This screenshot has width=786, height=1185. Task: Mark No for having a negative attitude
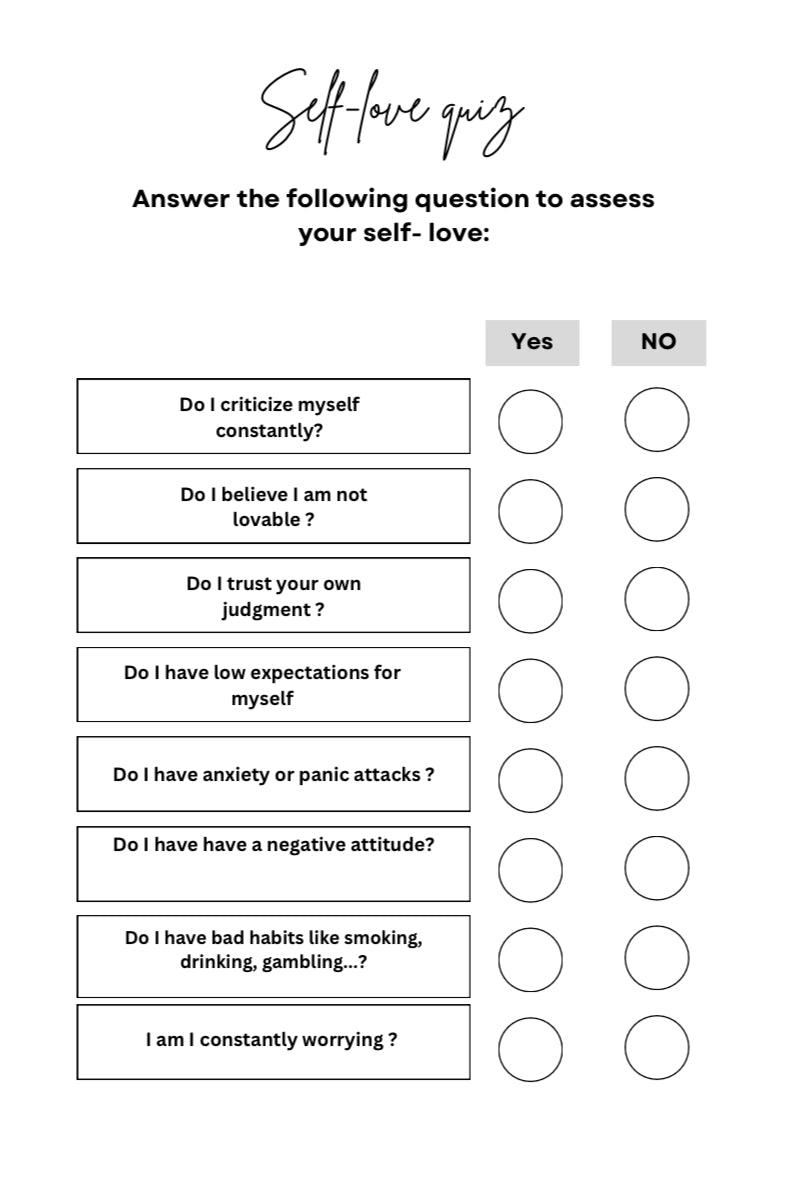657,868
